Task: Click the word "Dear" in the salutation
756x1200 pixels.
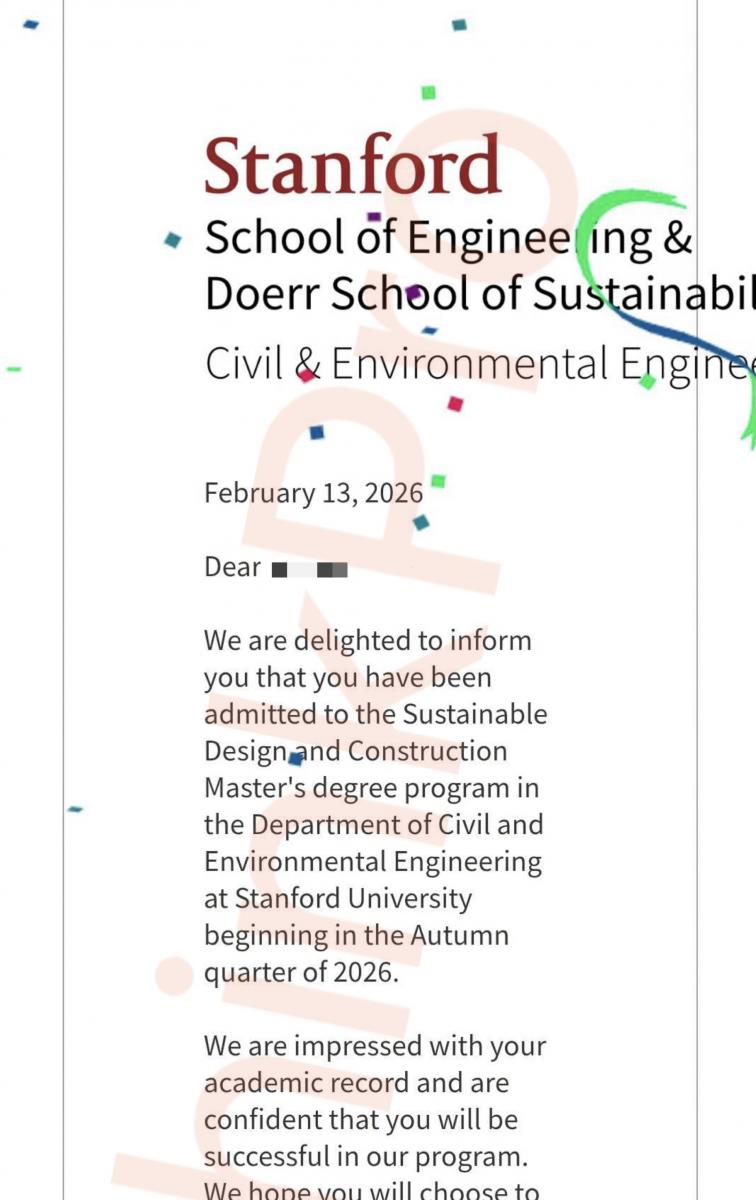Action: click(x=232, y=567)
